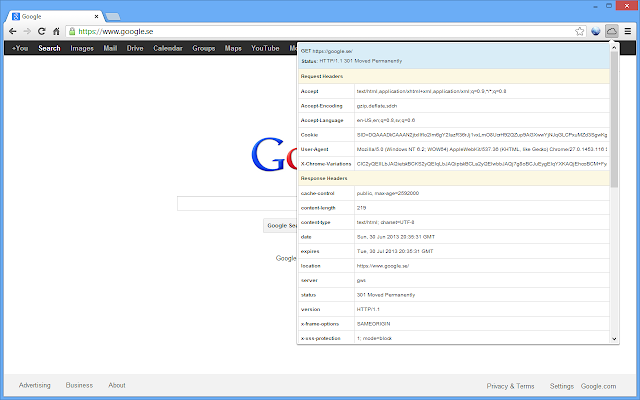Open Images in the Google bar

click(82, 48)
